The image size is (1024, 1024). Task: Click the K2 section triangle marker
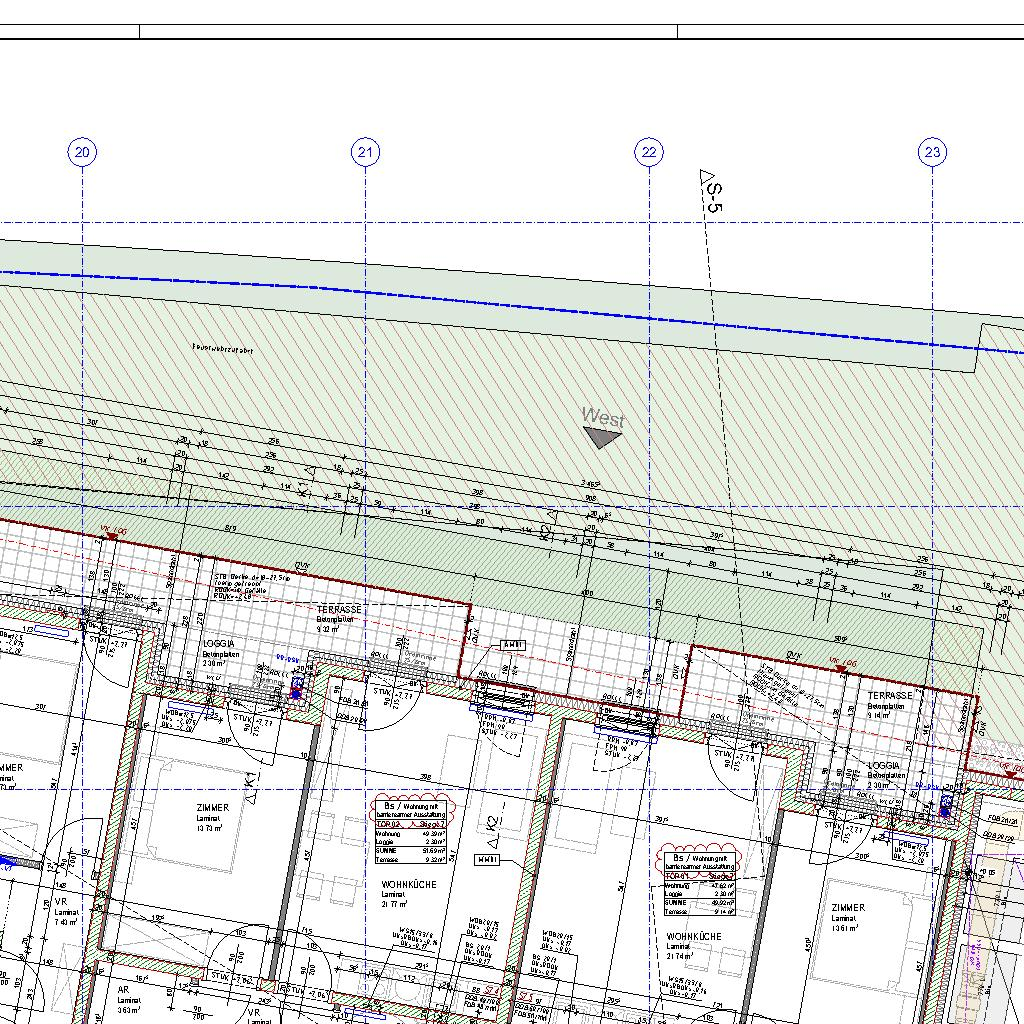coord(493,828)
